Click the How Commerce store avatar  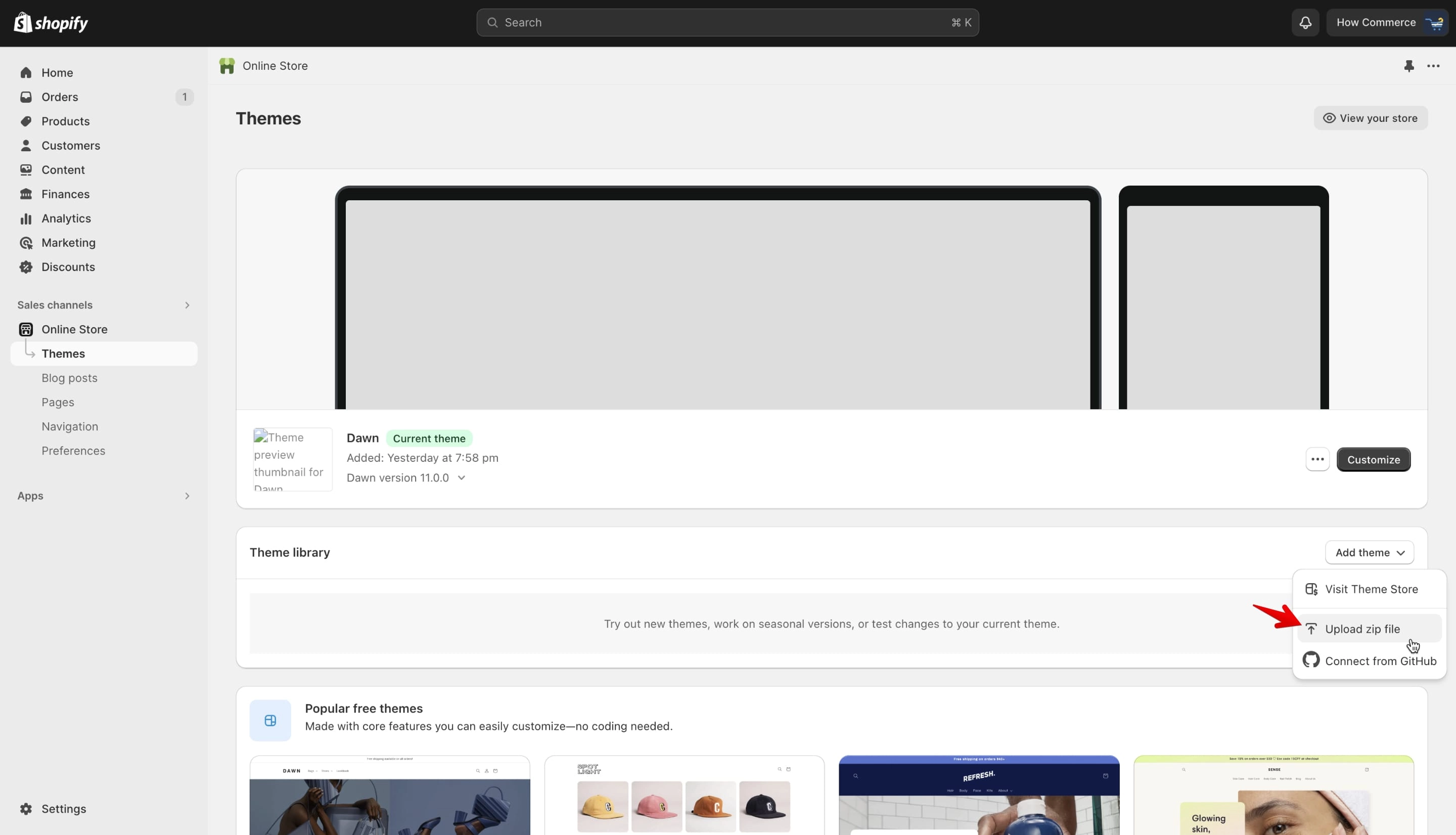(x=1435, y=22)
